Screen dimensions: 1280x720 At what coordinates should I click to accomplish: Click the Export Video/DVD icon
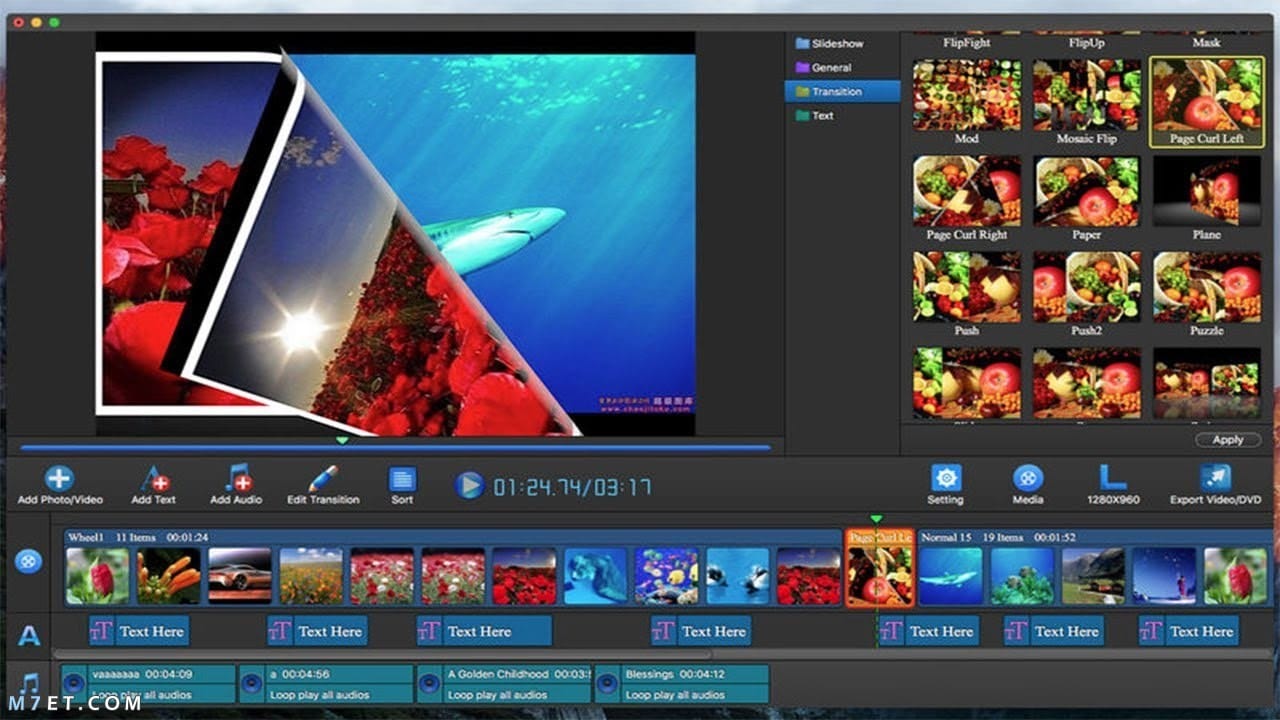tap(1215, 478)
